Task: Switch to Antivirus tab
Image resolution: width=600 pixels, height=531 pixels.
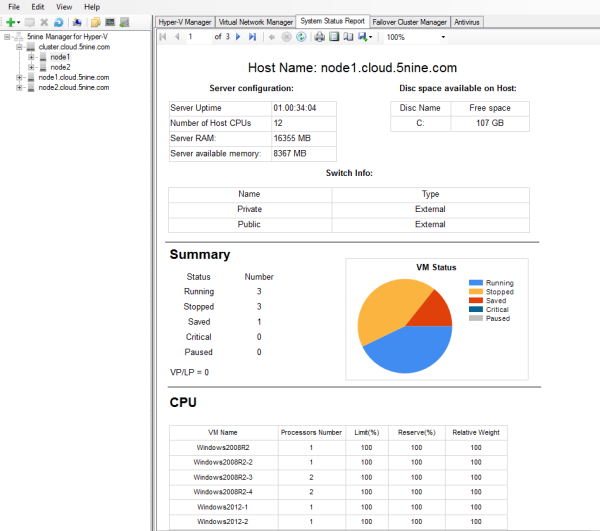Action: 467,22
